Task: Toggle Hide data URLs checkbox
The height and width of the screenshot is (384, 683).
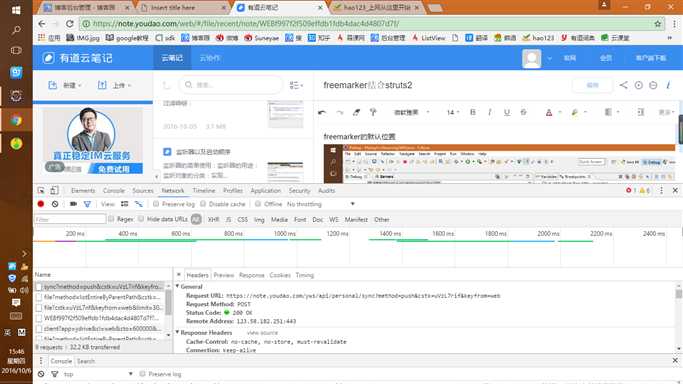Action: [x=141, y=219]
